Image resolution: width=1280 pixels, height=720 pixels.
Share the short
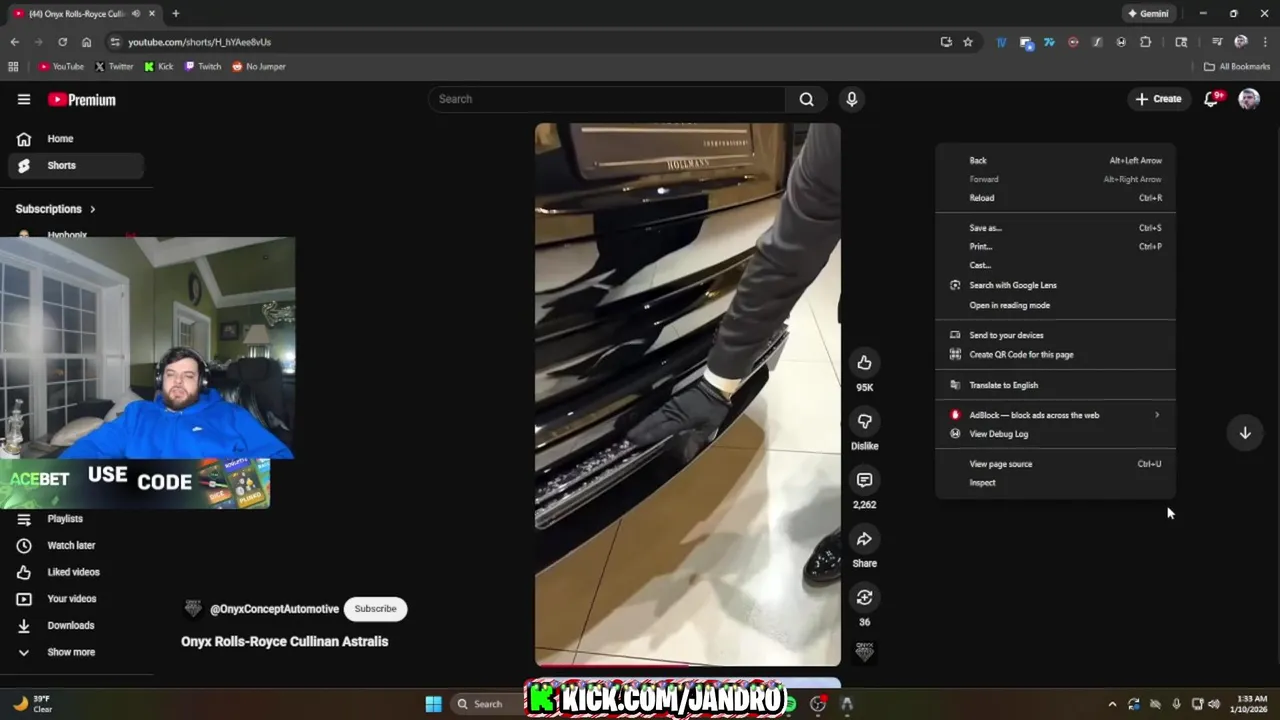[864, 539]
